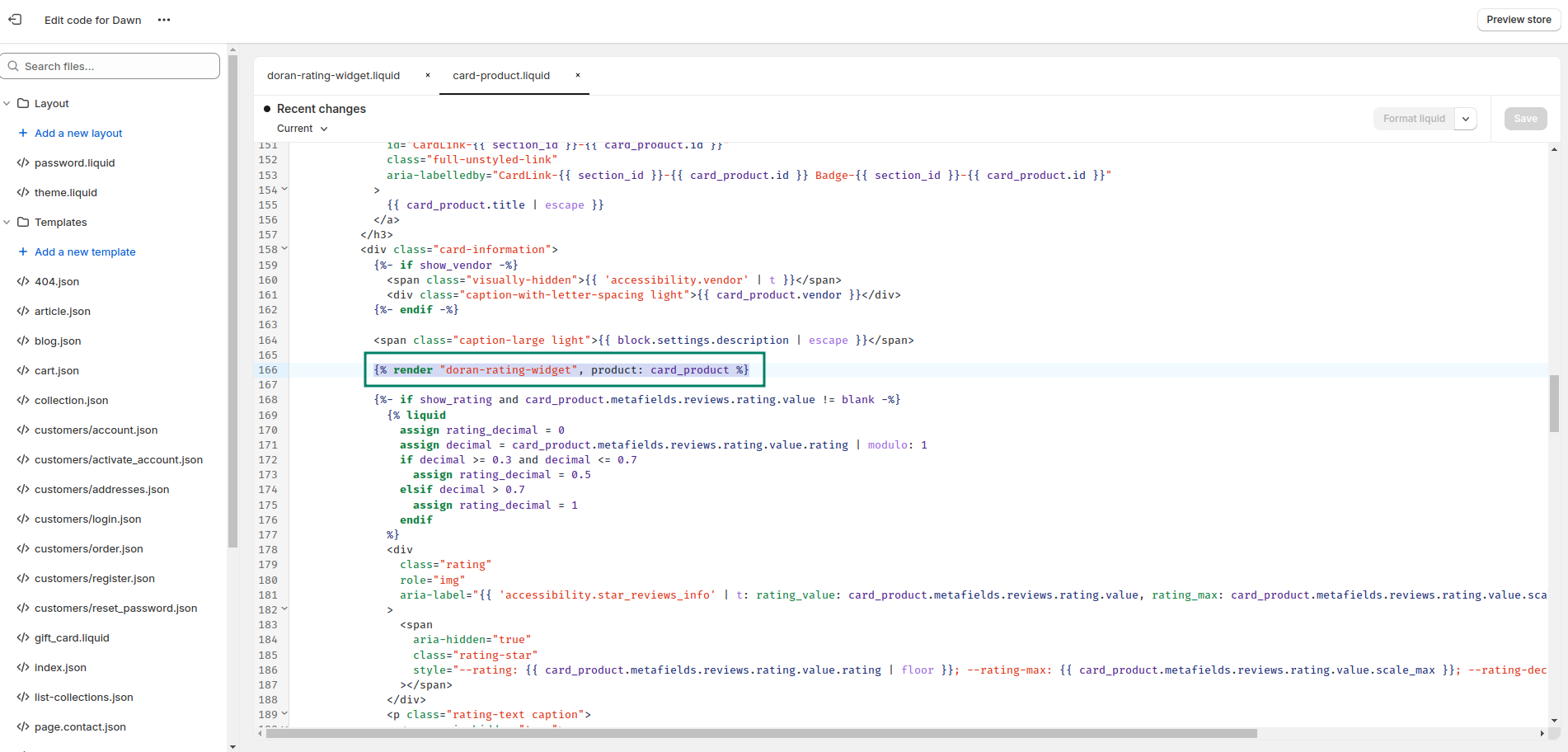
Task: Click the sidebar scroll down arrow
Action: [x=232, y=746]
